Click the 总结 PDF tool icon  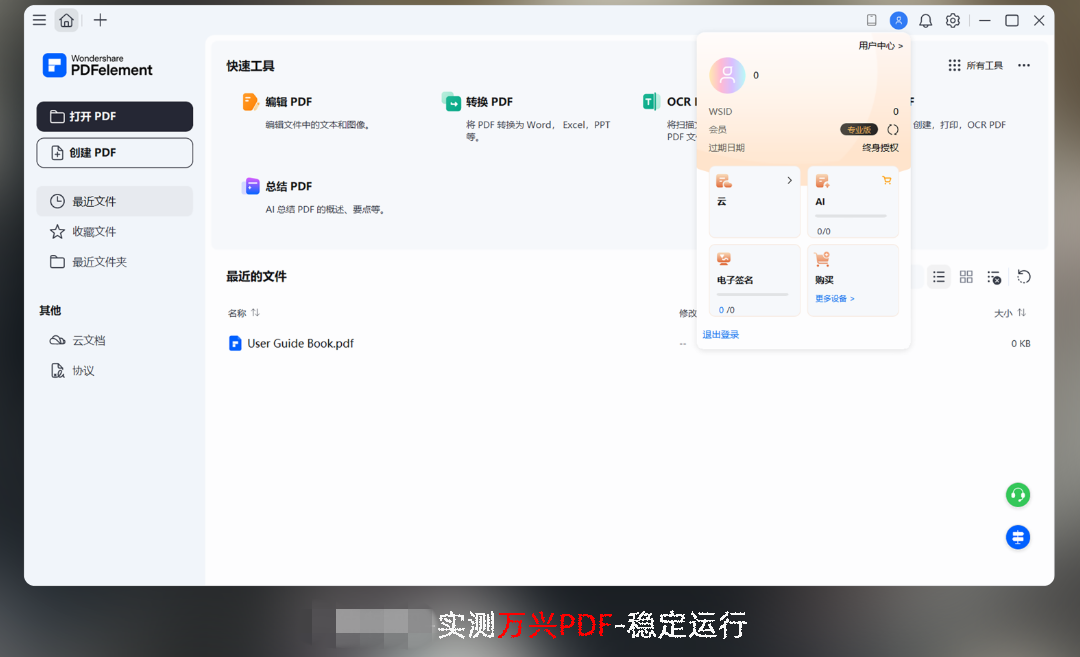coord(251,186)
